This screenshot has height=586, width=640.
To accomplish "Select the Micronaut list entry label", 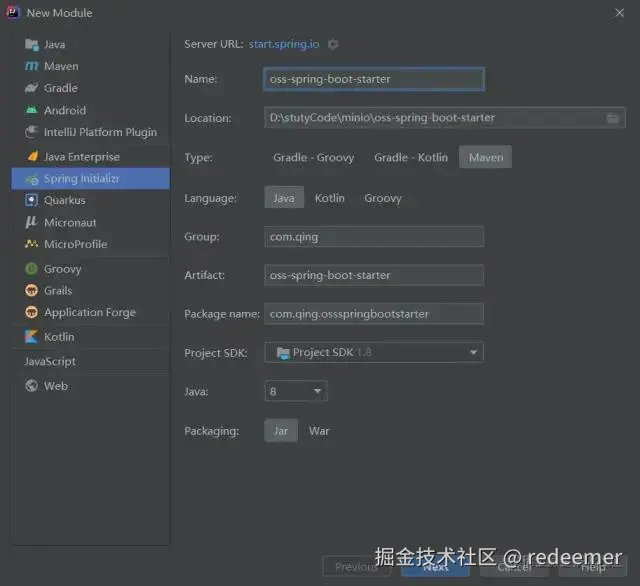I will point(70,222).
